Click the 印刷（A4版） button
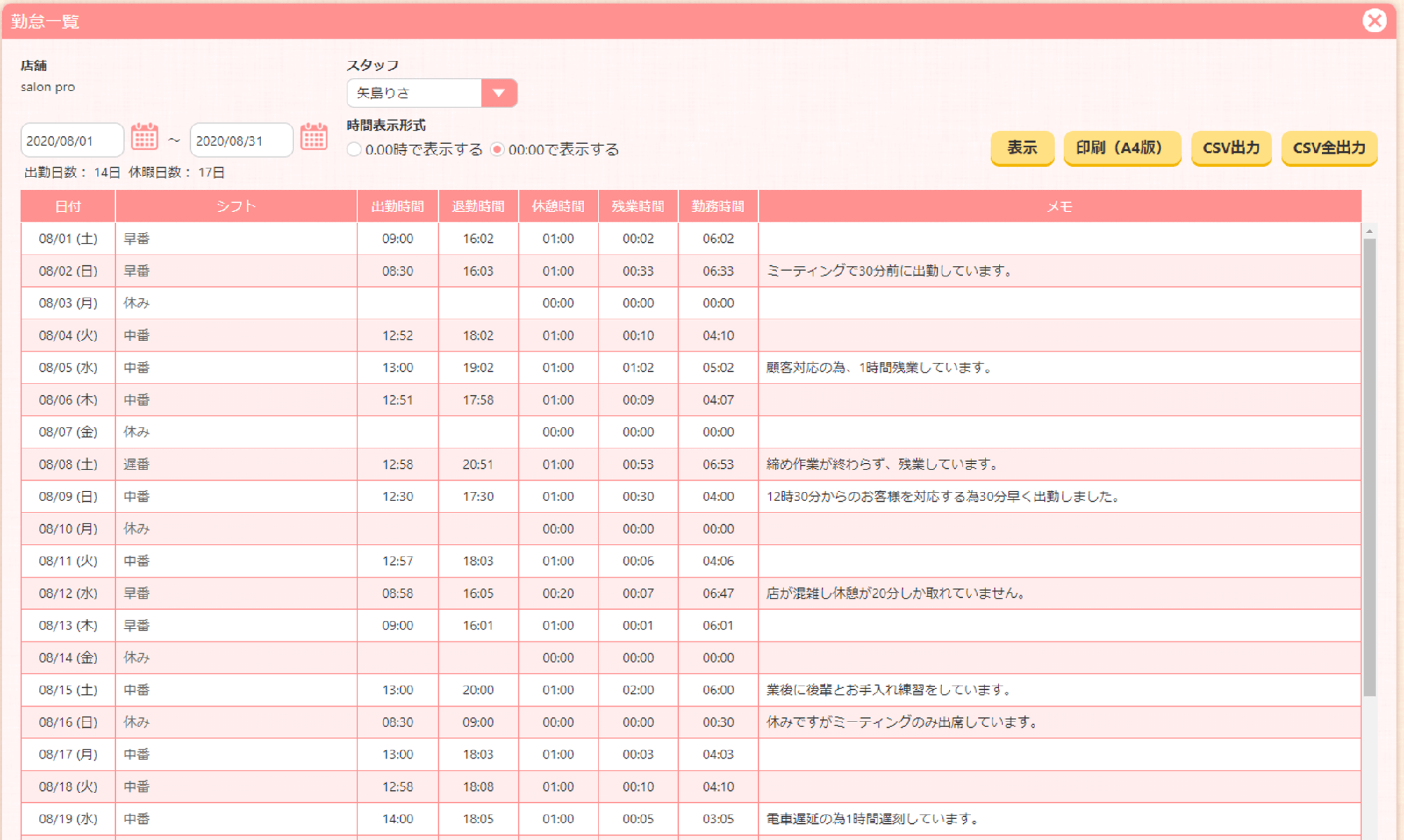Image resolution: width=1404 pixels, height=840 pixels. click(1122, 148)
